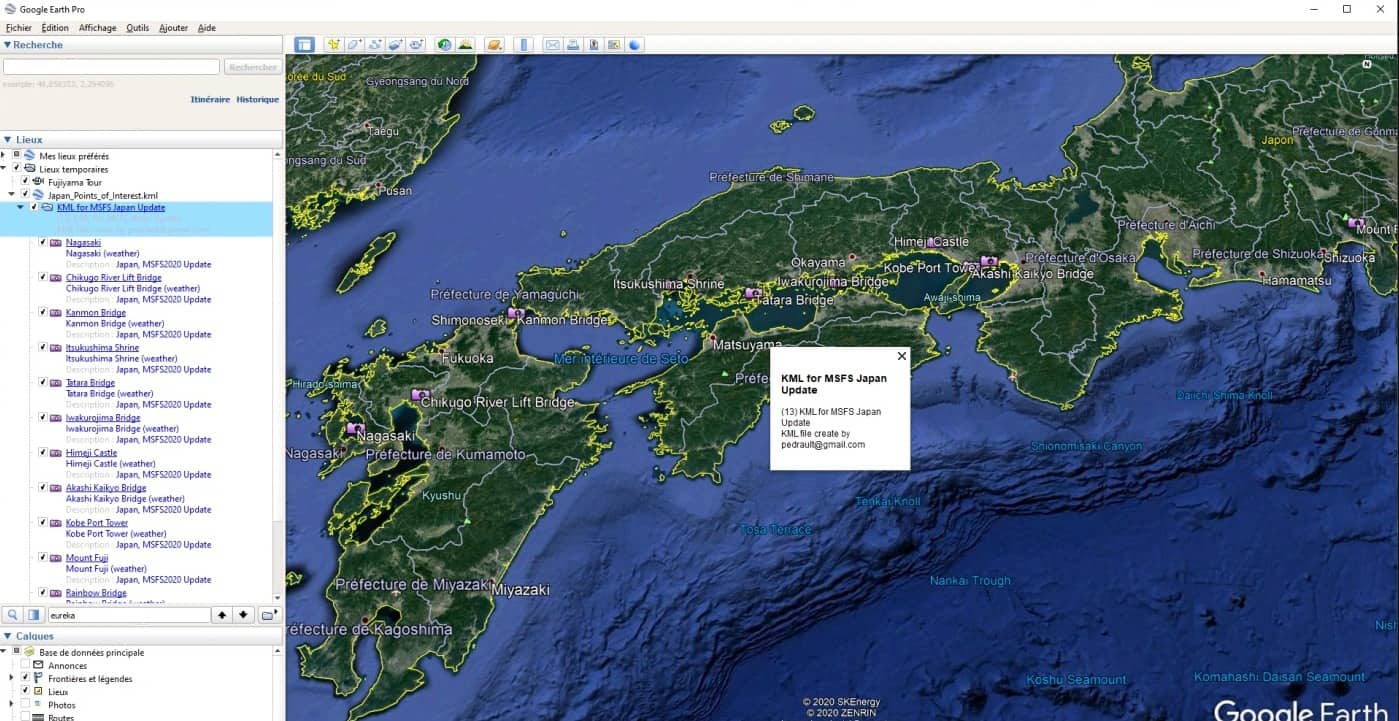This screenshot has width=1399, height=721.
Task: Uncheck the Nagasaki placemark checkbox
Action: tap(43, 242)
